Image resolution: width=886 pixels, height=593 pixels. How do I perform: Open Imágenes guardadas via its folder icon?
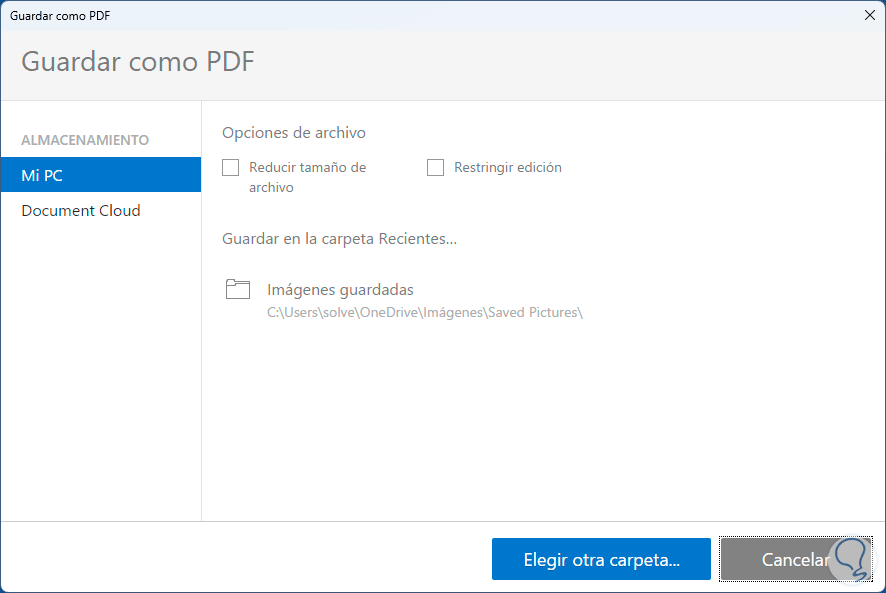coord(238,289)
